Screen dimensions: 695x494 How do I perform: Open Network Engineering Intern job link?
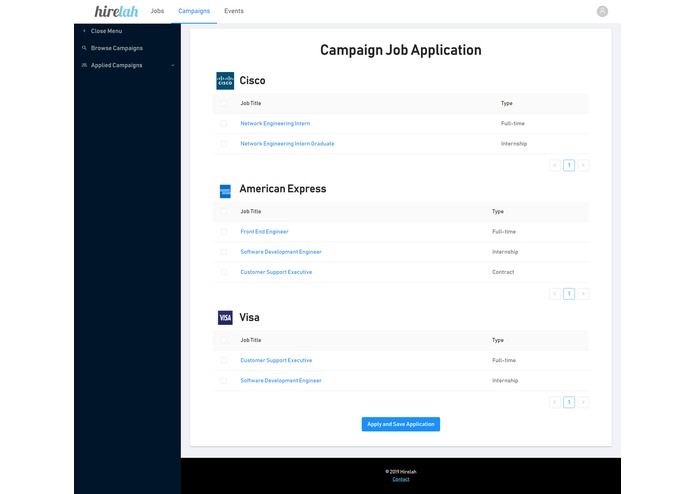(x=275, y=124)
